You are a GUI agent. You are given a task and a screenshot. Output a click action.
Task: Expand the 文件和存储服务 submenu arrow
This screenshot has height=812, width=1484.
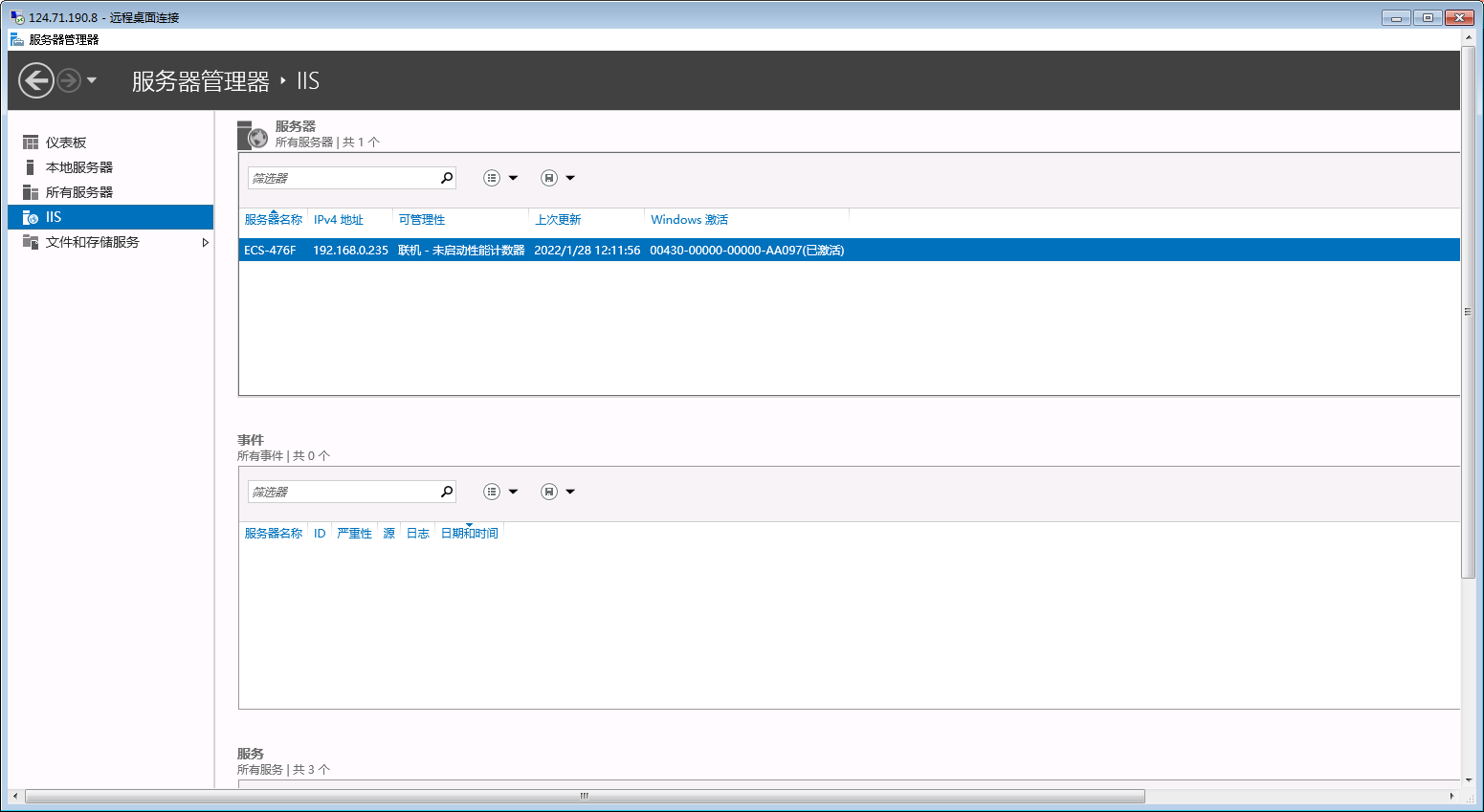(205, 243)
